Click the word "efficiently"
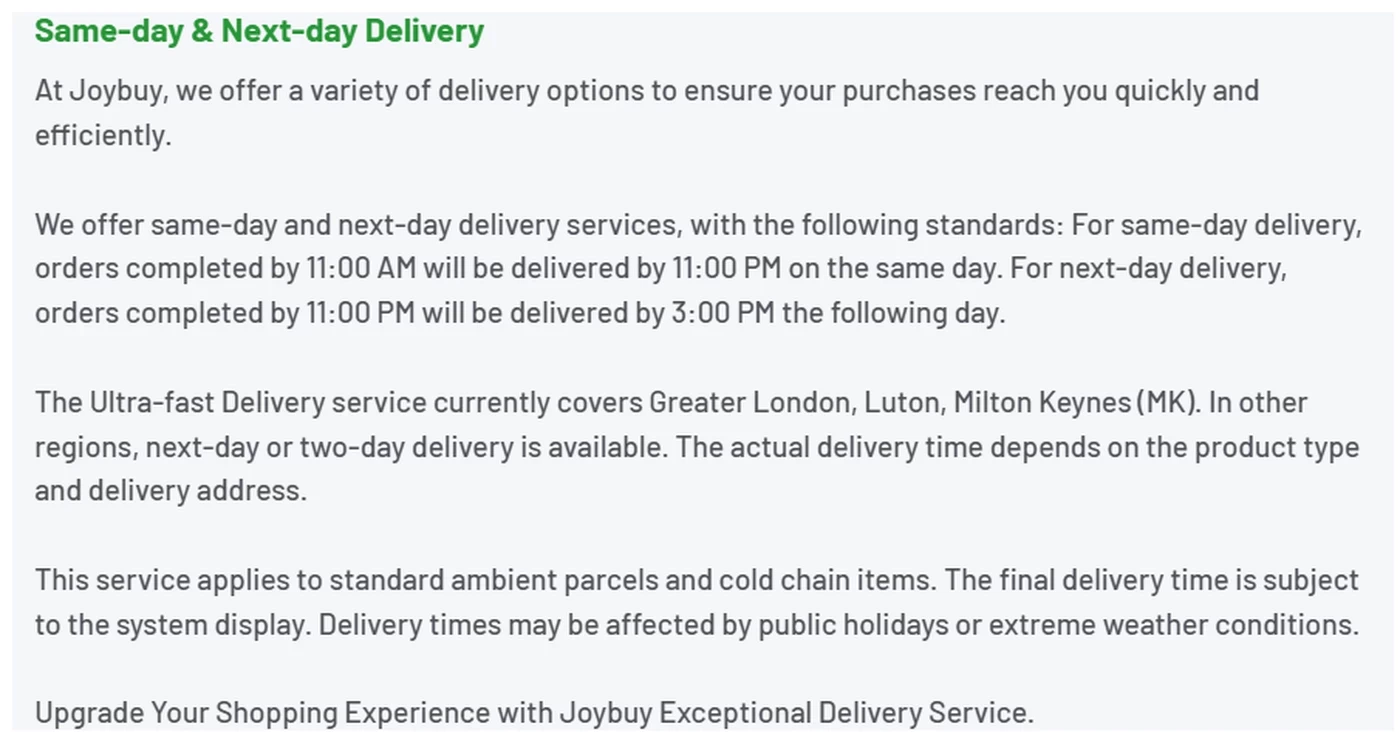1400x732 pixels. [100, 135]
